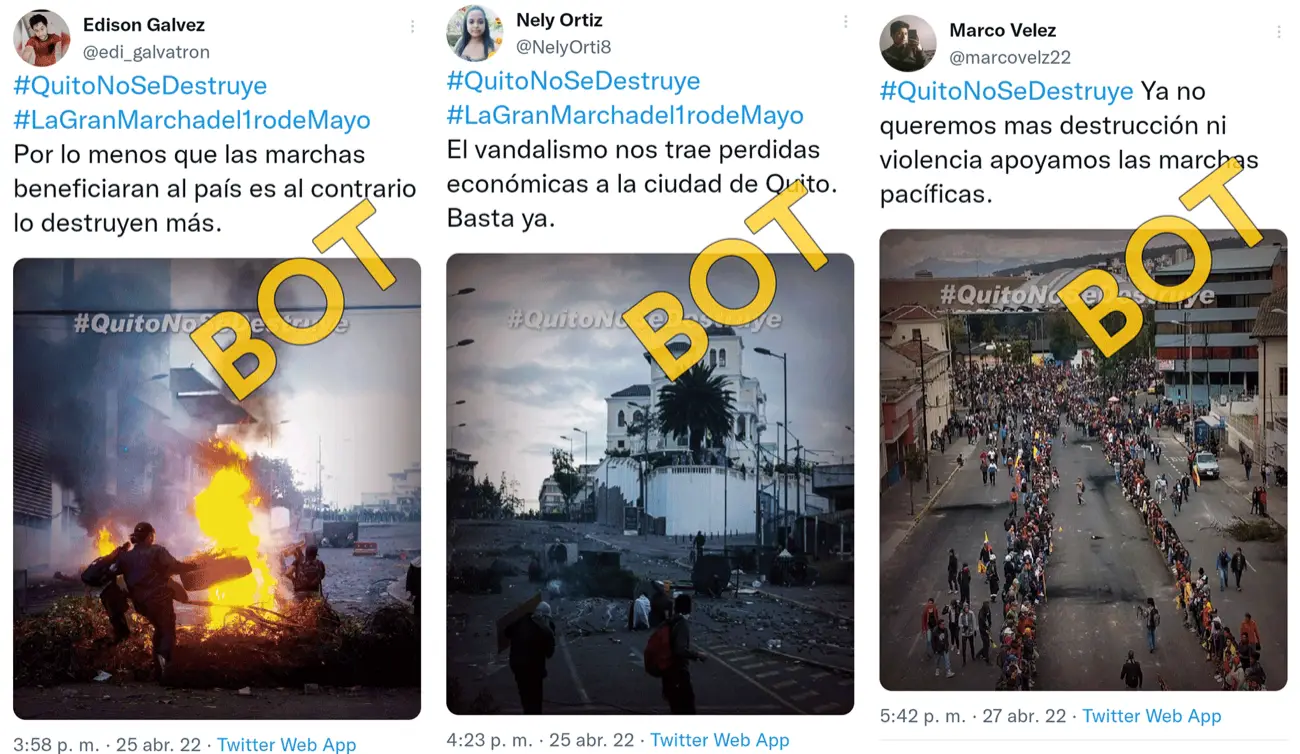Open the white church street photo
The image size is (1300, 754).
point(650,484)
